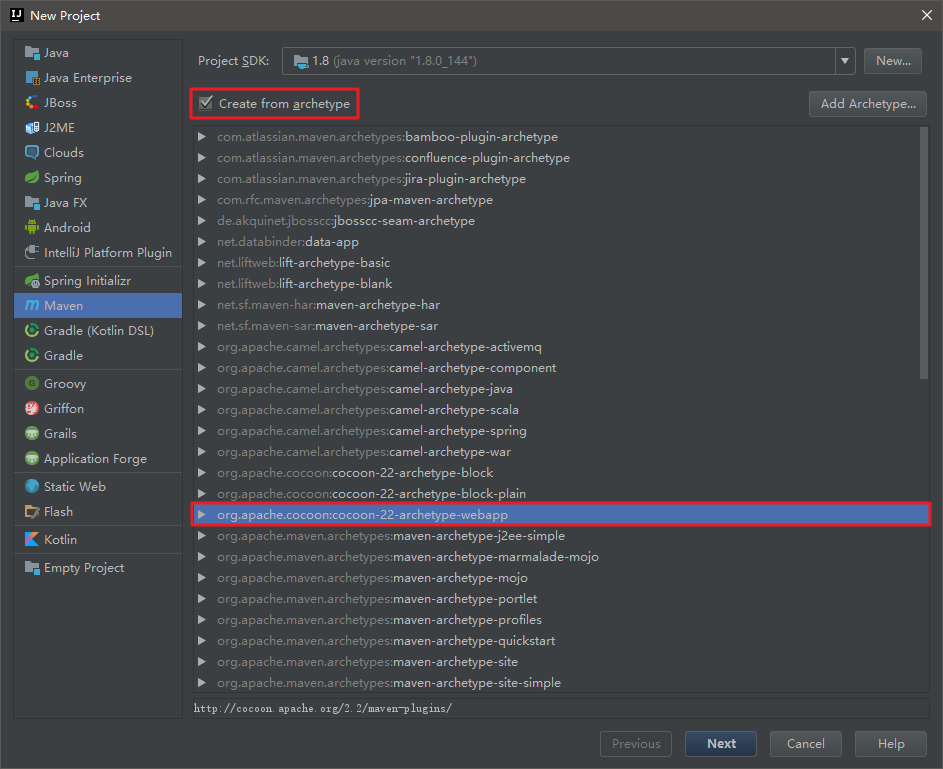Select camel-archetype-java row
Viewport: 943px width, 769px height.
pos(561,388)
